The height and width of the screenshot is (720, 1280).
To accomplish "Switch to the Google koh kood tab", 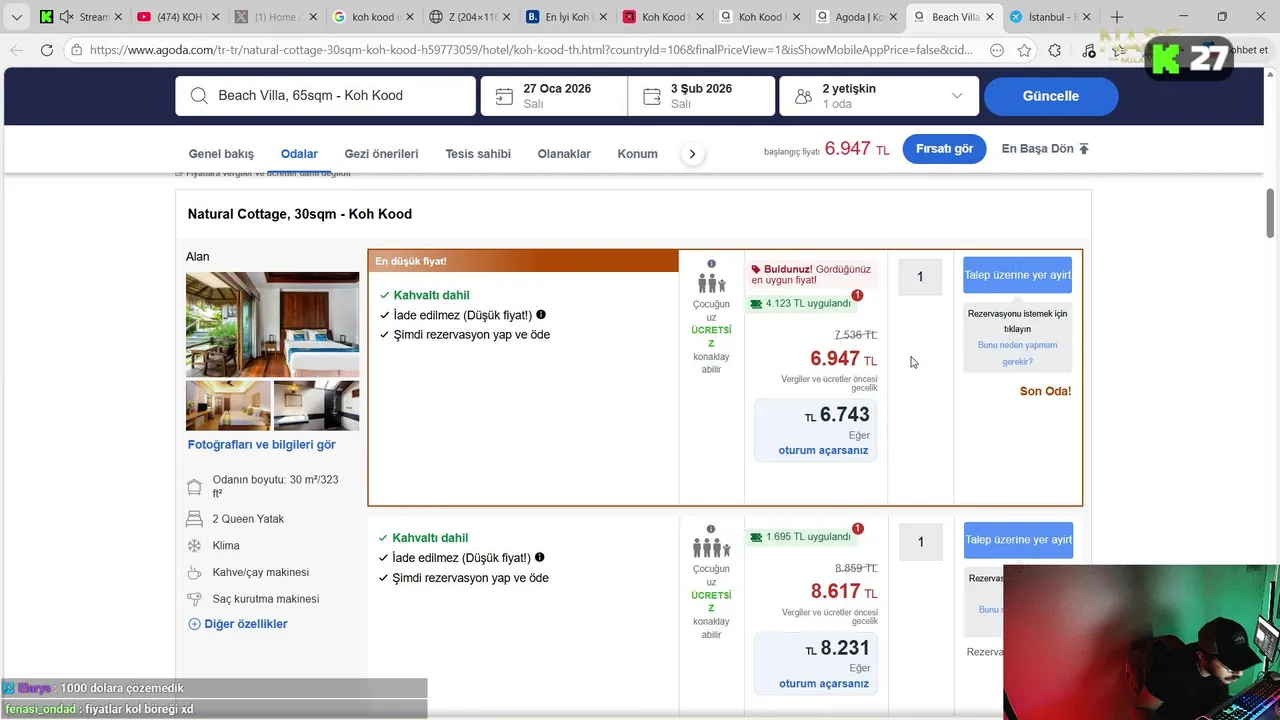I will point(370,17).
